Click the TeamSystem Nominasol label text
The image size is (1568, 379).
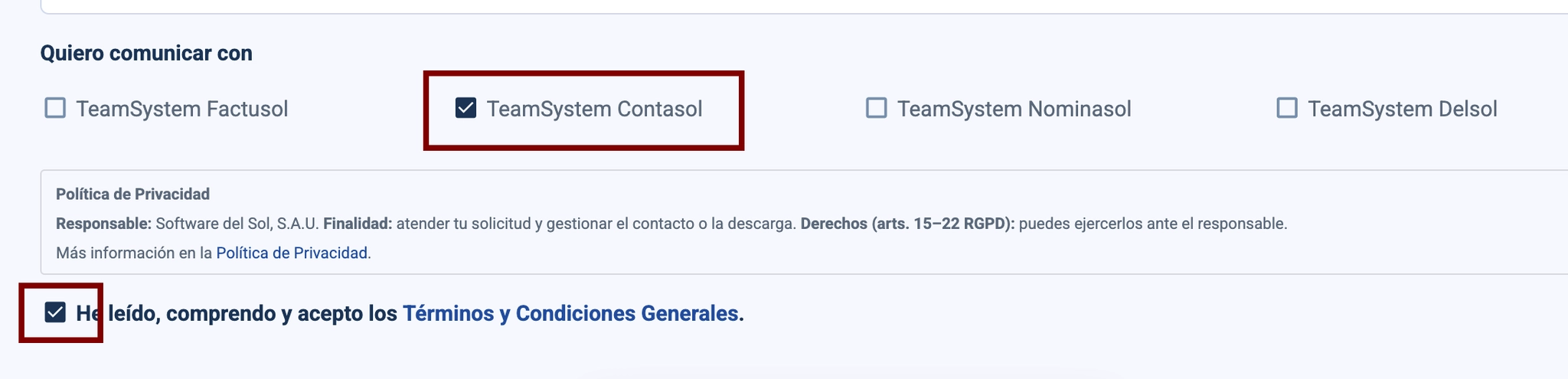tap(1014, 109)
